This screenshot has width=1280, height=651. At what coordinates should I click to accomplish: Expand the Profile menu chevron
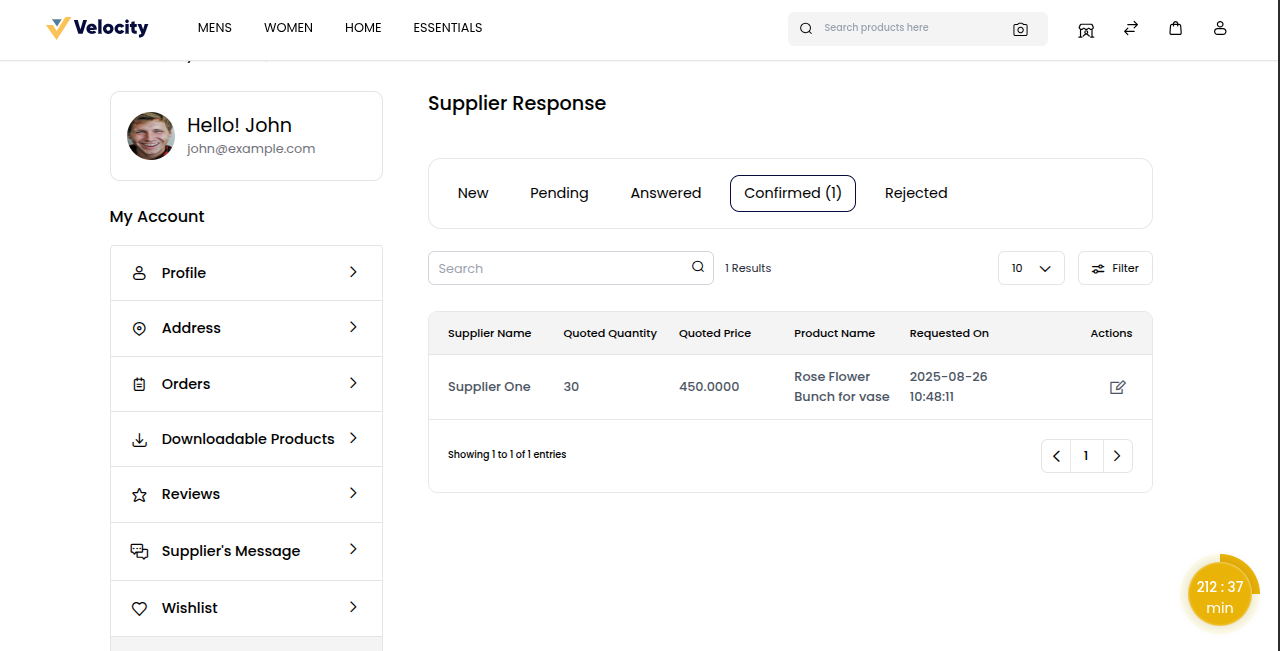[353, 272]
